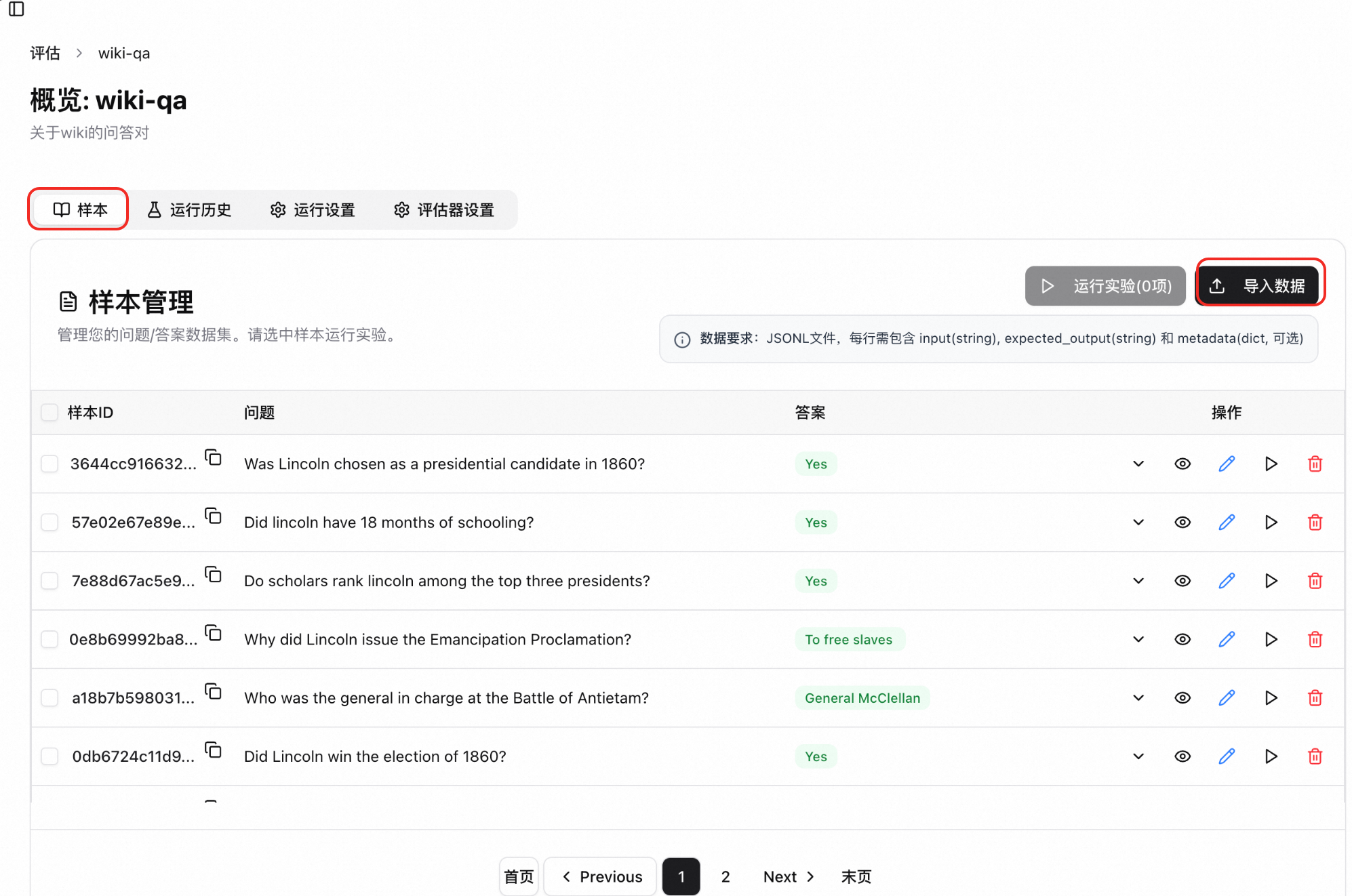Run the 'Was Lincoln chosen' sample
The height and width of the screenshot is (896, 1352).
point(1271,464)
